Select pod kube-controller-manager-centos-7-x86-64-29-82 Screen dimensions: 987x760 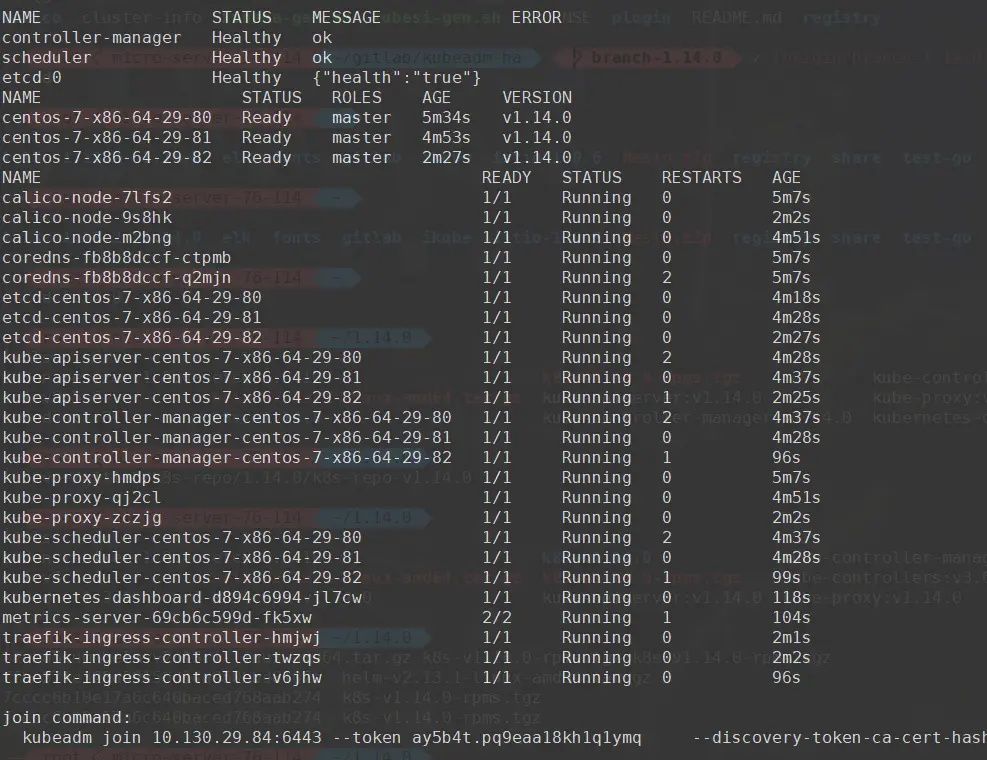227,458
